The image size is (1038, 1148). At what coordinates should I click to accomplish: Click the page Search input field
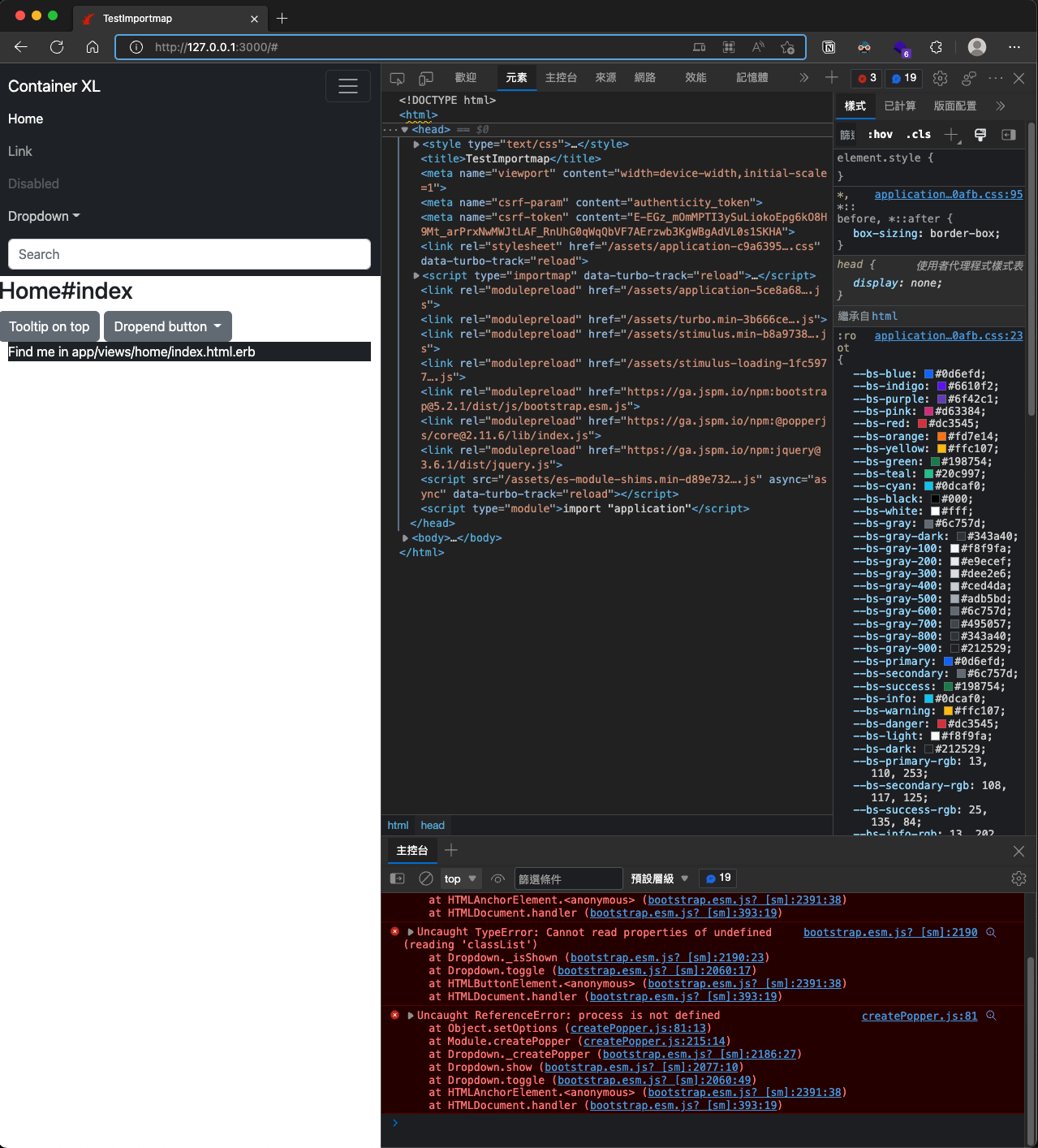click(x=189, y=254)
